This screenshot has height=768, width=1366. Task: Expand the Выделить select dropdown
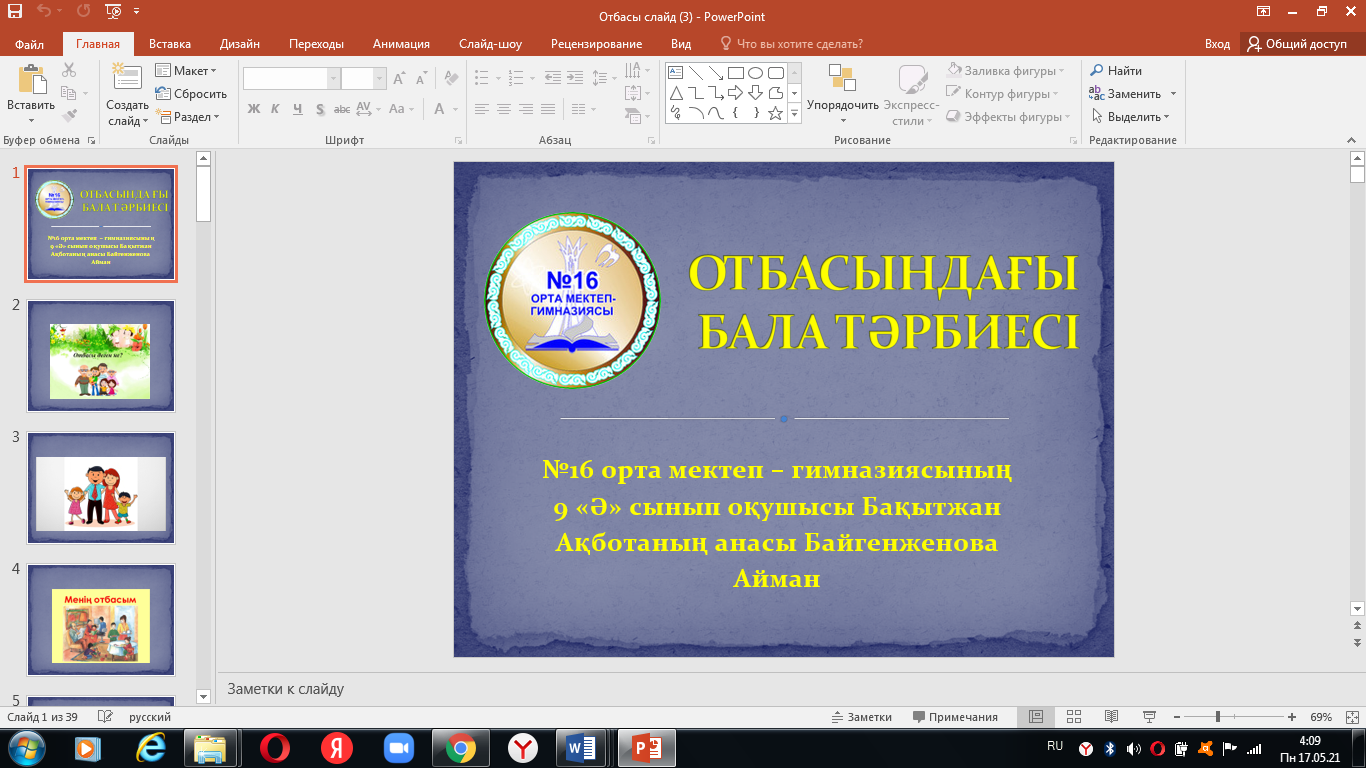tap(1131, 117)
